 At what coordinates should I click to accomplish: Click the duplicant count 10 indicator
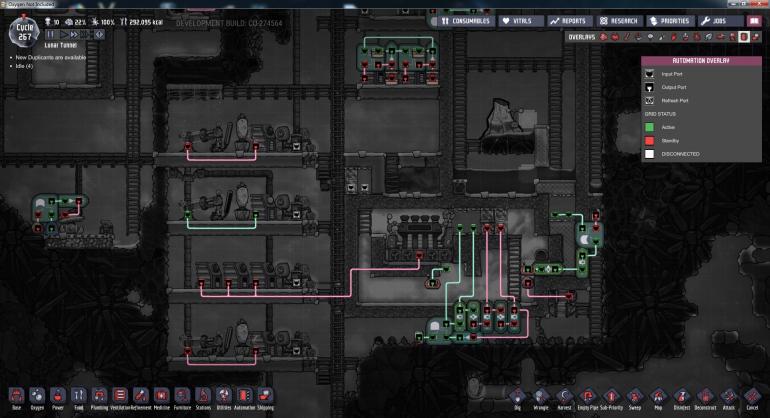tap(52, 22)
